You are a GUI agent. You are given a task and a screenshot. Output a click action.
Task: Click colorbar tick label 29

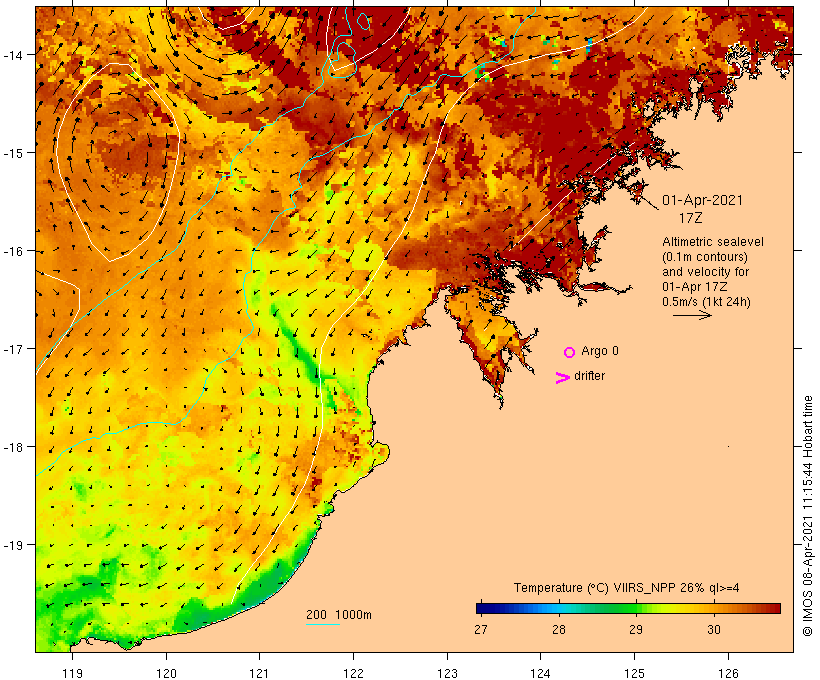coord(635,630)
